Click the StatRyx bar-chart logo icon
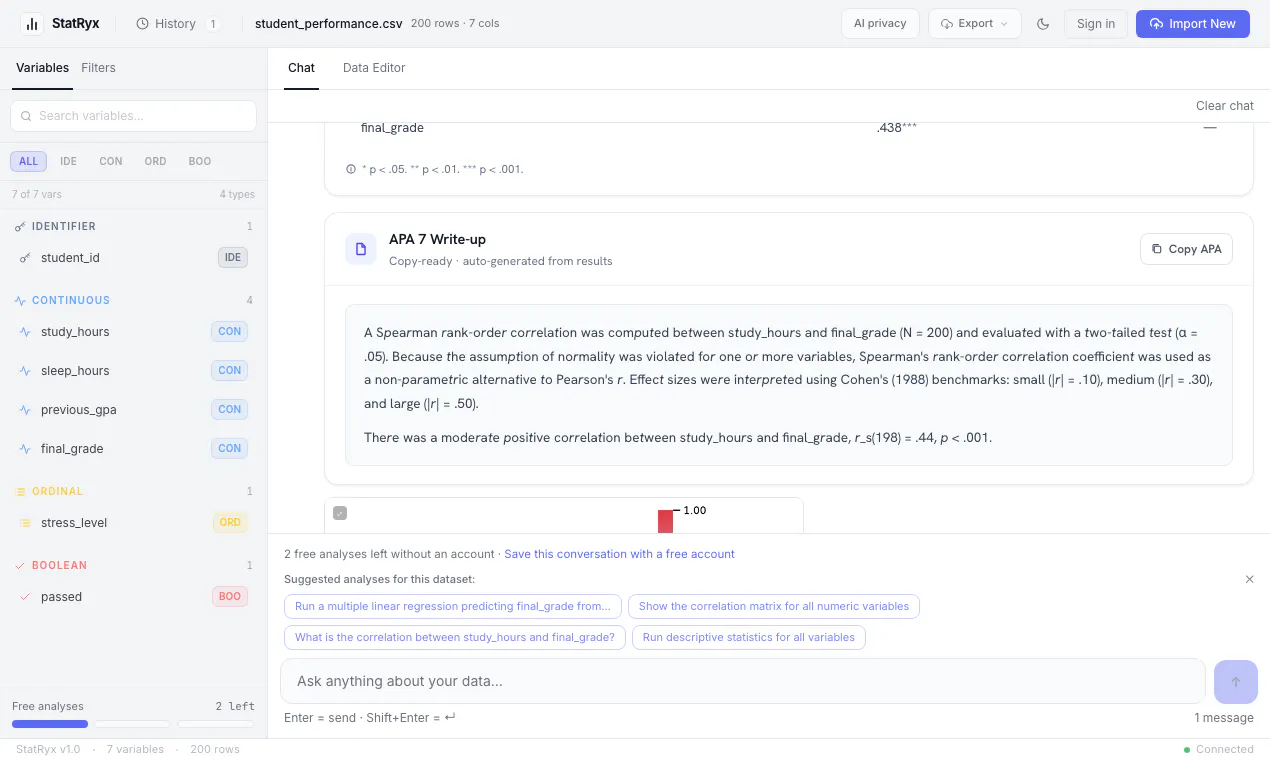1270x760 pixels. 31,24
